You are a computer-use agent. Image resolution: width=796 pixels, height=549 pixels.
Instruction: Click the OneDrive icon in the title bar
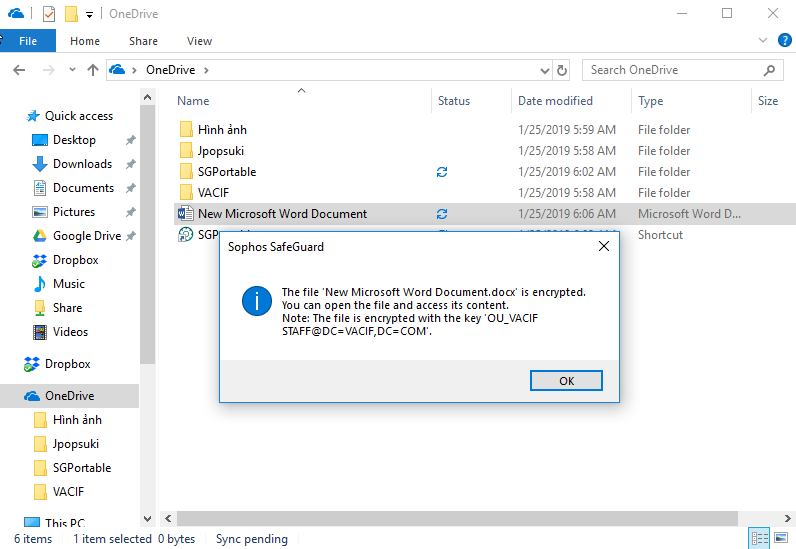coord(16,13)
